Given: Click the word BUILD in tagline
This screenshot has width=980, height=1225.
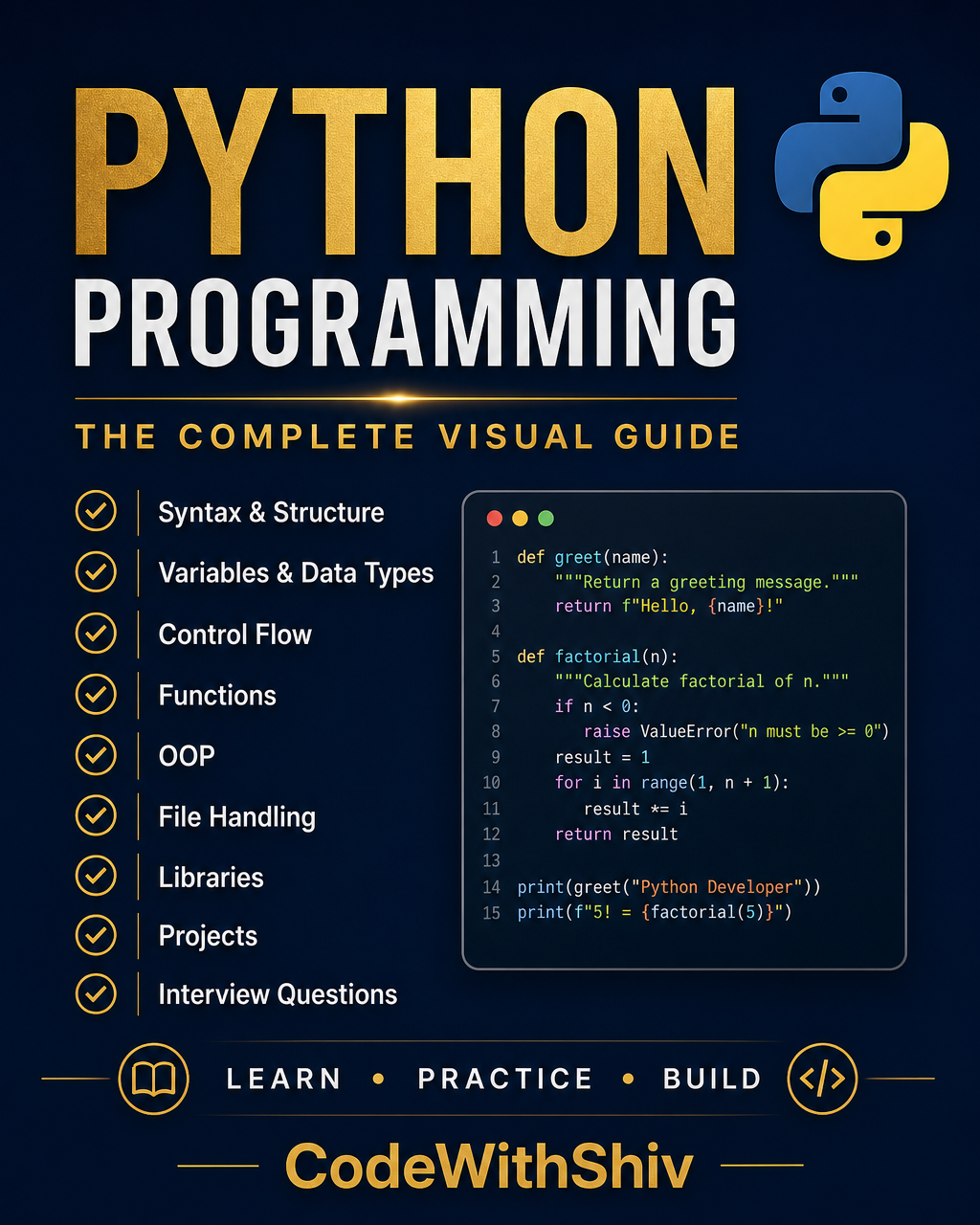Looking at the screenshot, I should (713, 1080).
